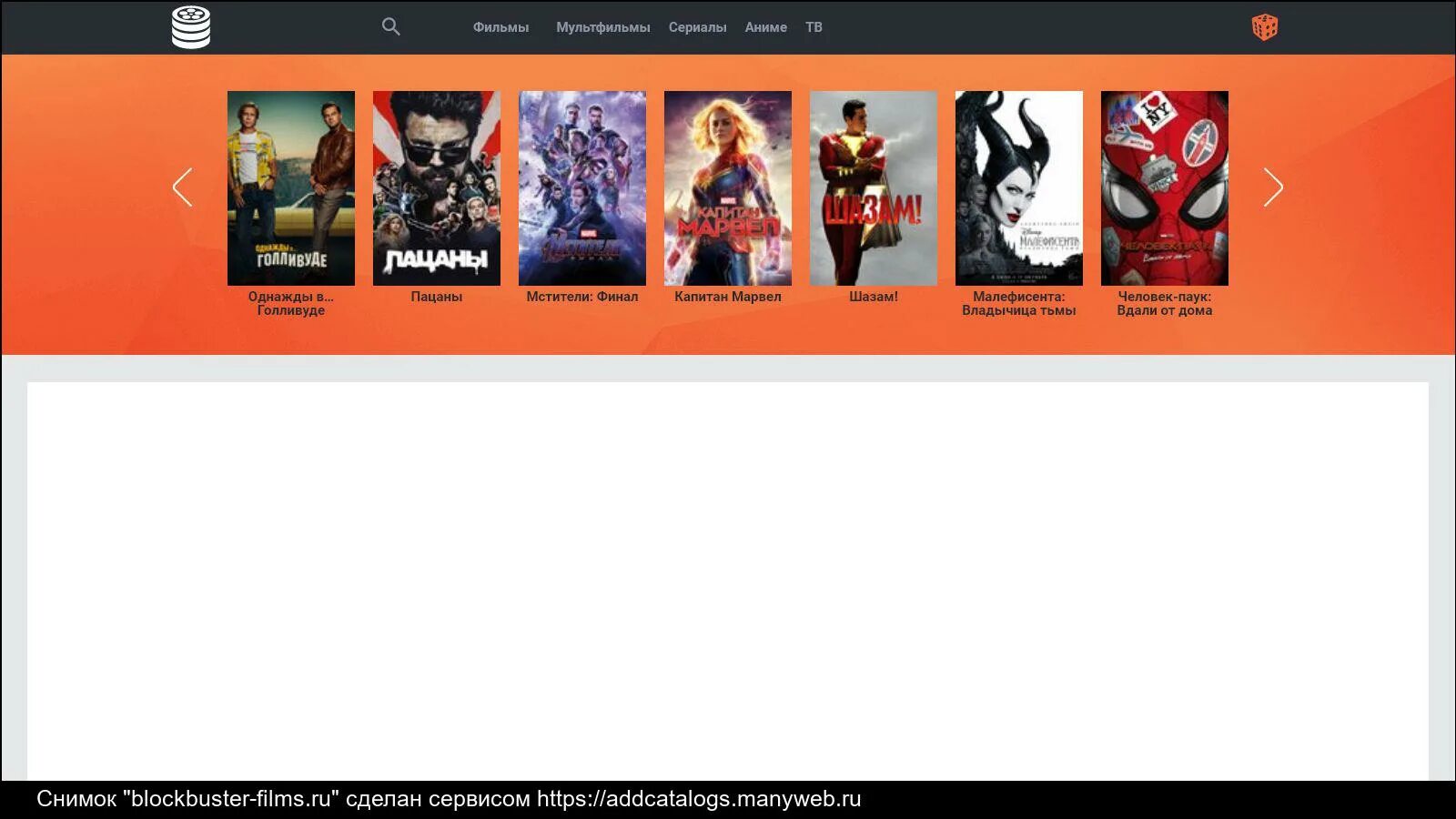This screenshot has width=1456, height=819.
Task: Open the Однажды в... Голливуде poster
Action: pyautogui.click(x=291, y=188)
